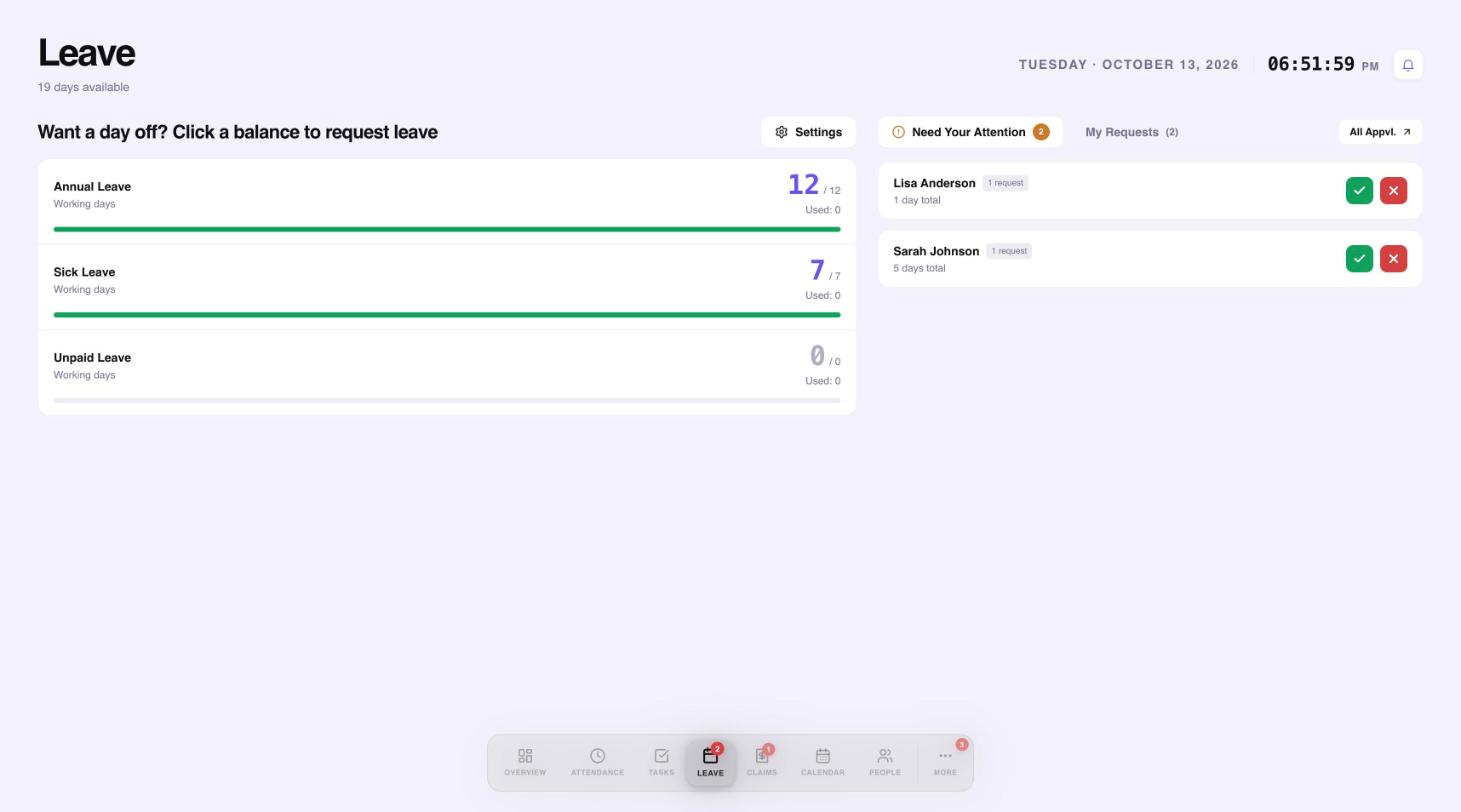This screenshot has height=812, width=1461.
Task: Open Claims from the bottom dock
Action: point(762,762)
